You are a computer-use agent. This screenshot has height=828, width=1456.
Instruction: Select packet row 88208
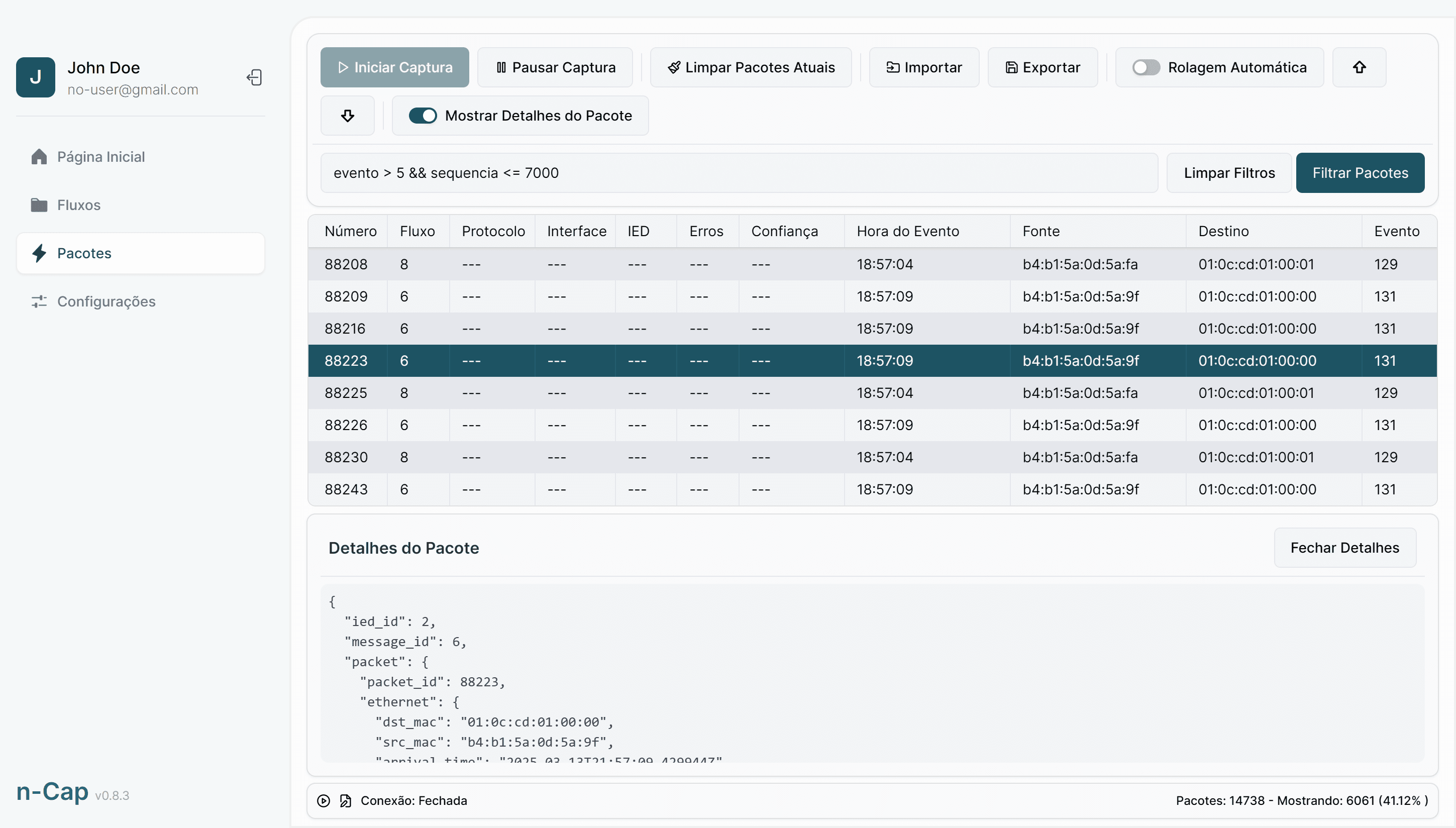coord(872,264)
